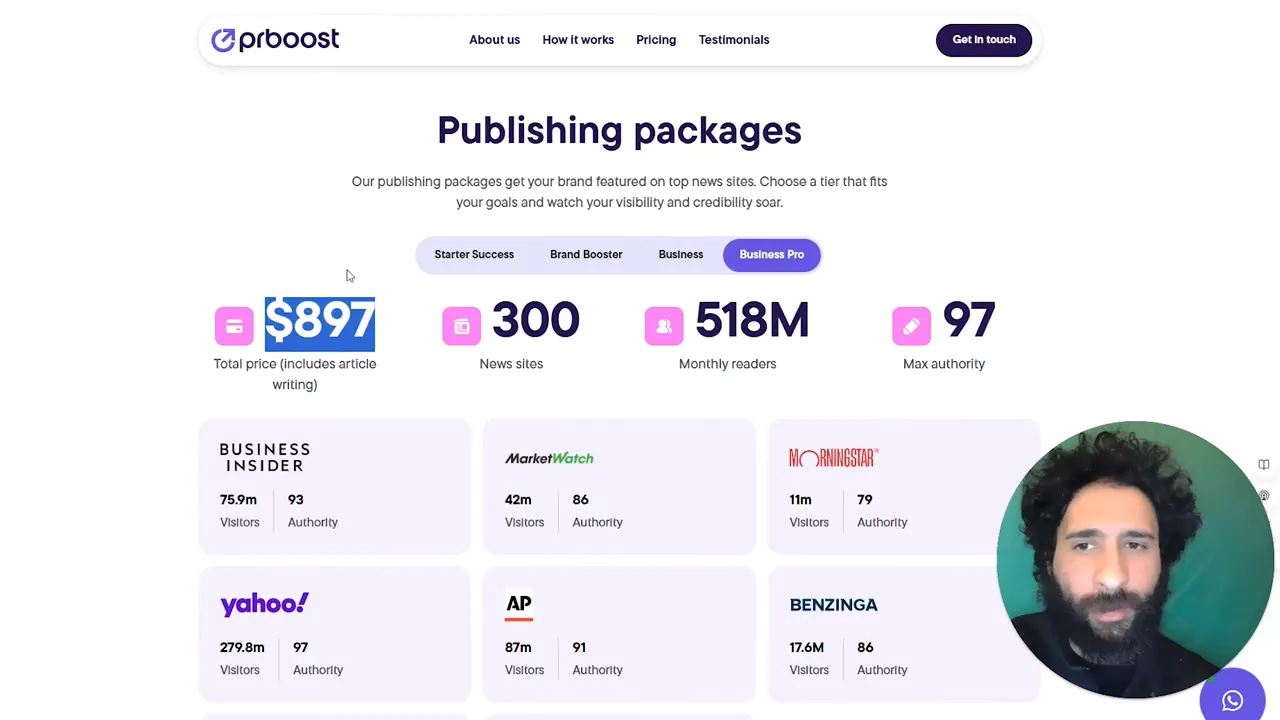Click the 300 news sites number
This screenshot has width=1280, height=720.
[x=536, y=321]
